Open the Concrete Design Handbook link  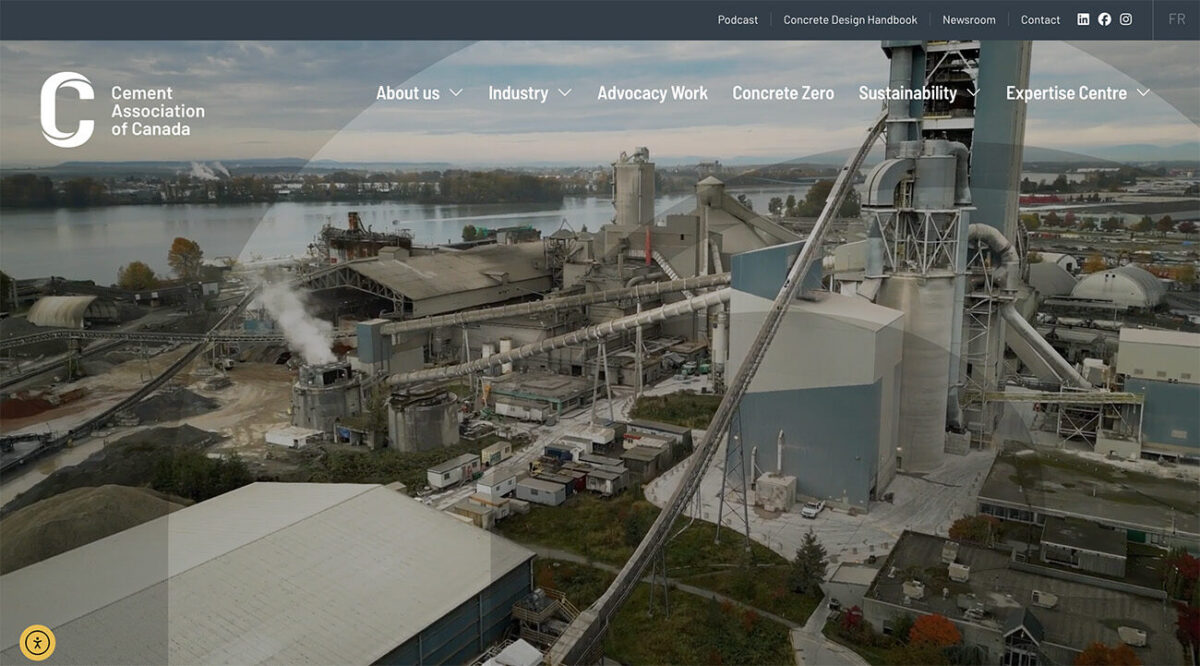point(850,20)
